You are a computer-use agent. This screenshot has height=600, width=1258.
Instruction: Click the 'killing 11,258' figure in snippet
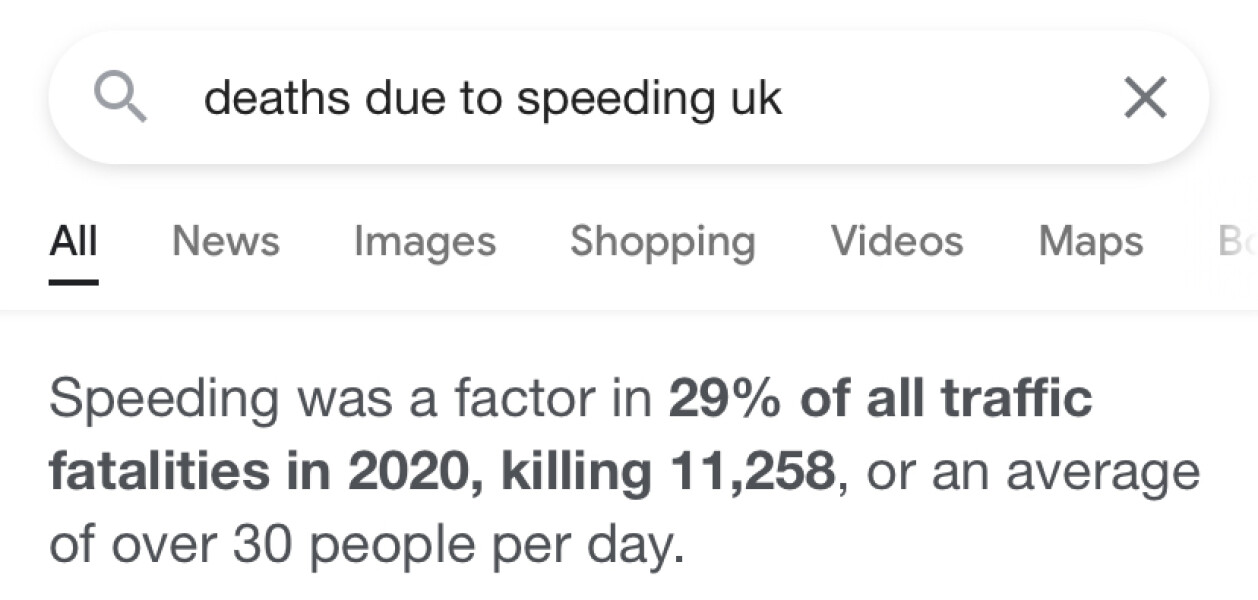[667, 472]
